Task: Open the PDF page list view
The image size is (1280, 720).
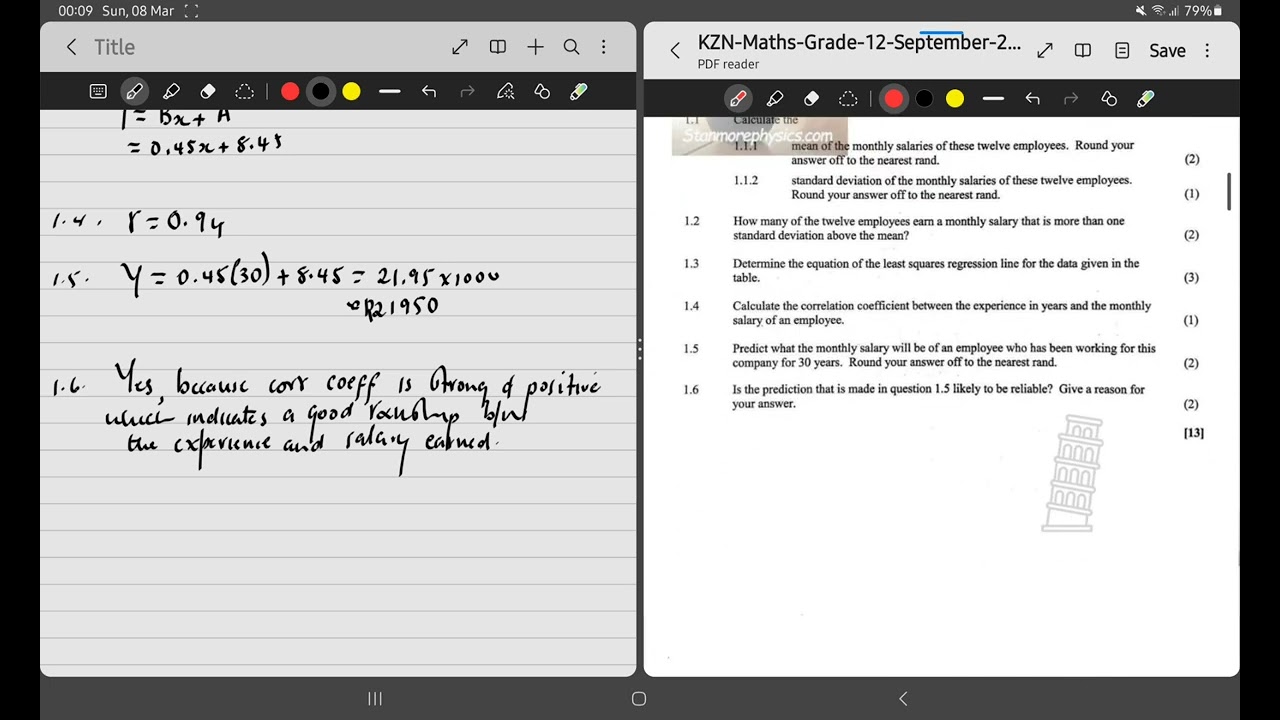Action: [x=1122, y=50]
